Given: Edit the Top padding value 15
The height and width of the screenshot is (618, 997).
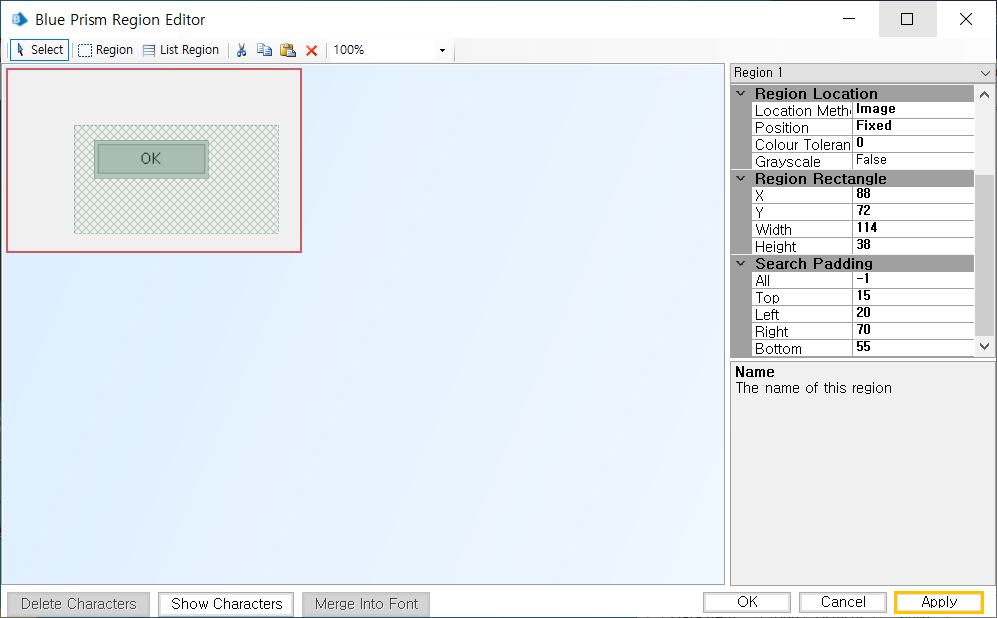Looking at the screenshot, I should [913, 296].
